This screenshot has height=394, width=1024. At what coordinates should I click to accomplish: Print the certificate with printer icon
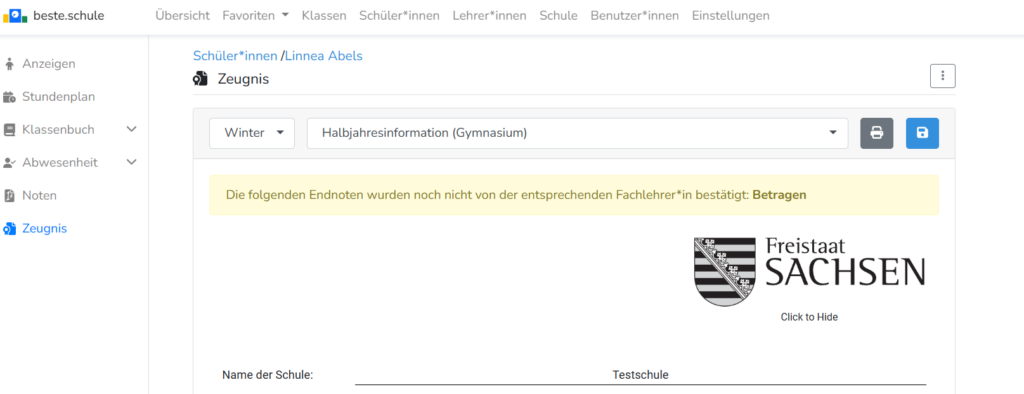coord(876,133)
